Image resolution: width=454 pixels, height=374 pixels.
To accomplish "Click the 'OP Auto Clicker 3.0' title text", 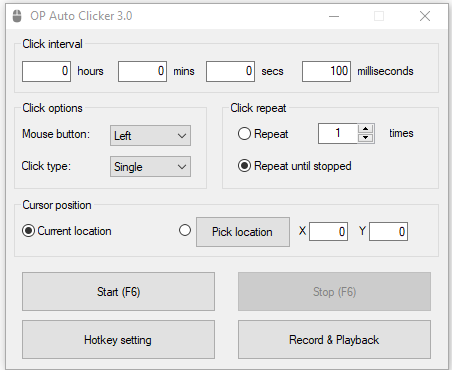I will pyautogui.click(x=81, y=16).
